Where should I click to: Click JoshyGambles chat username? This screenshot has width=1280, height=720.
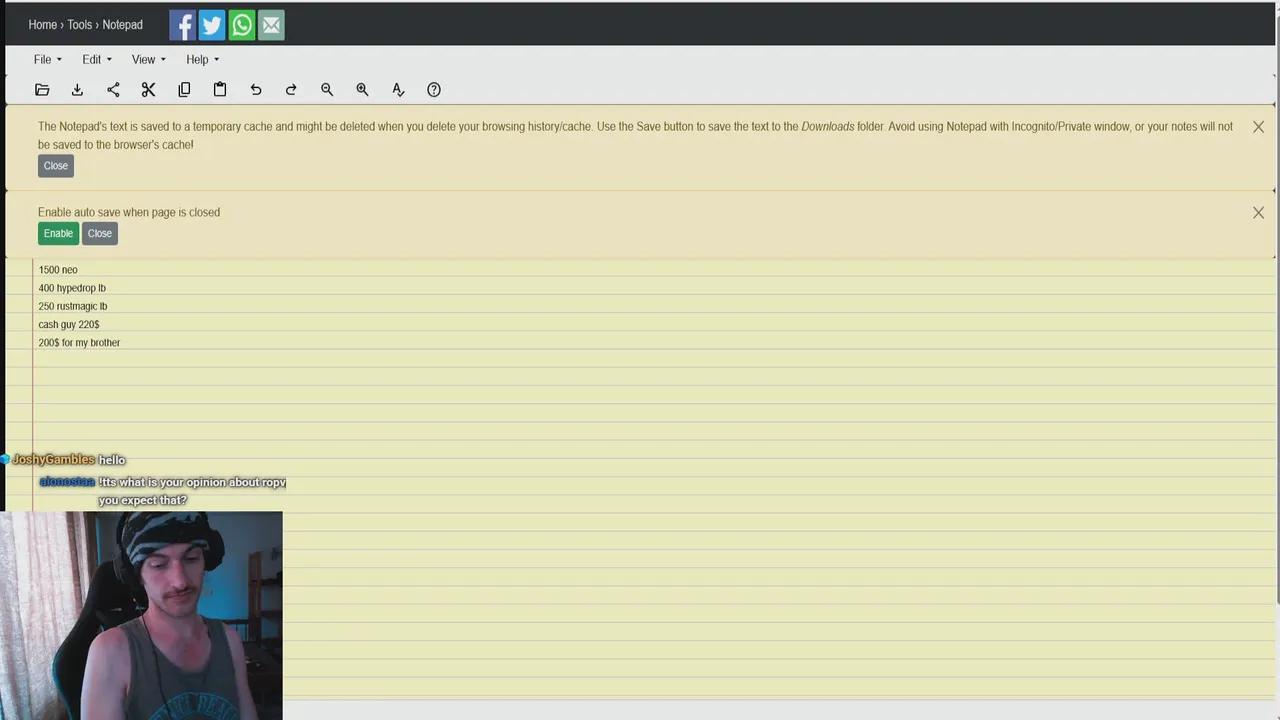tap(54, 460)
